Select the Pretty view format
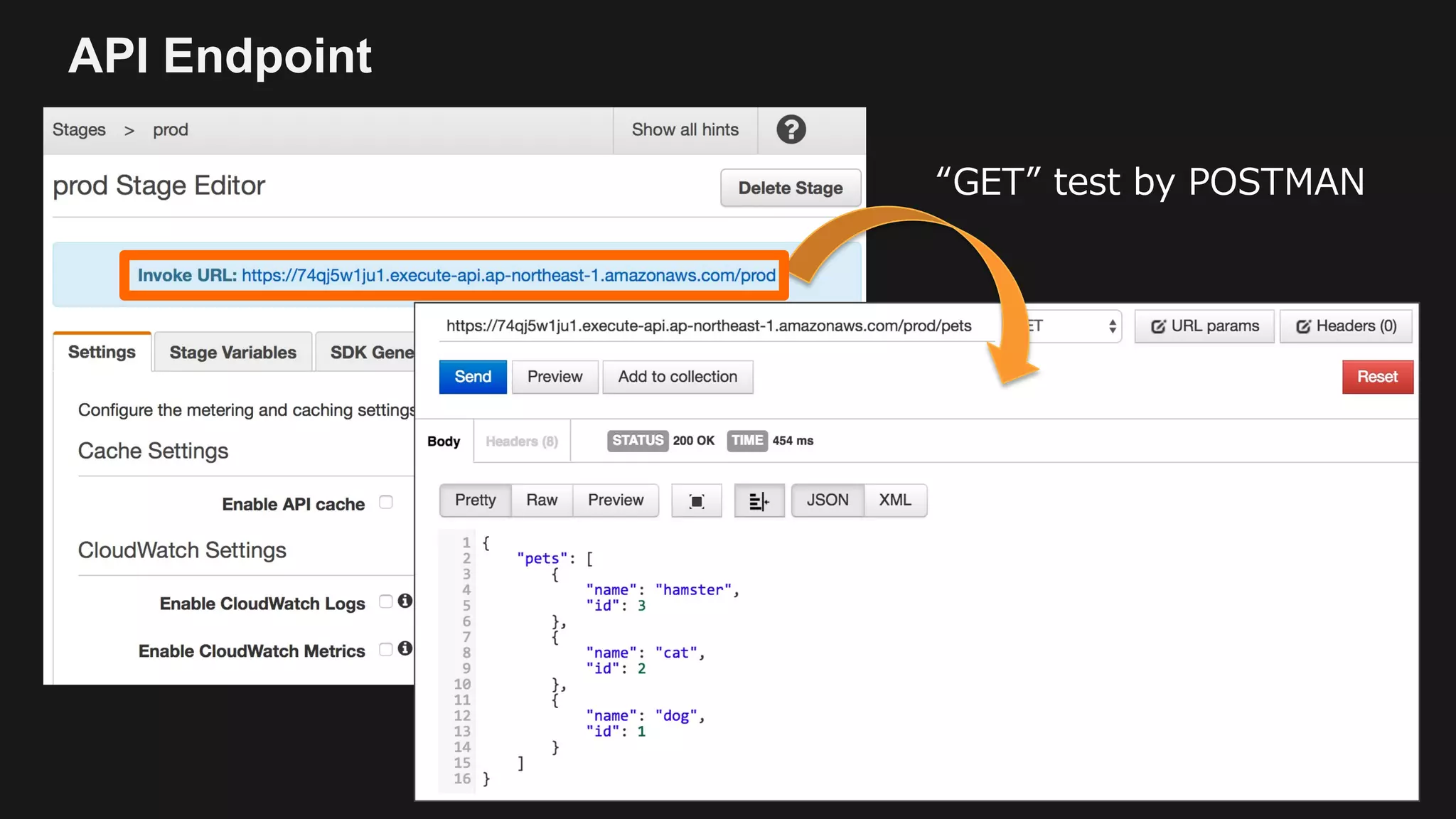This screenshot has height=819, width=1456. point(475,500)
